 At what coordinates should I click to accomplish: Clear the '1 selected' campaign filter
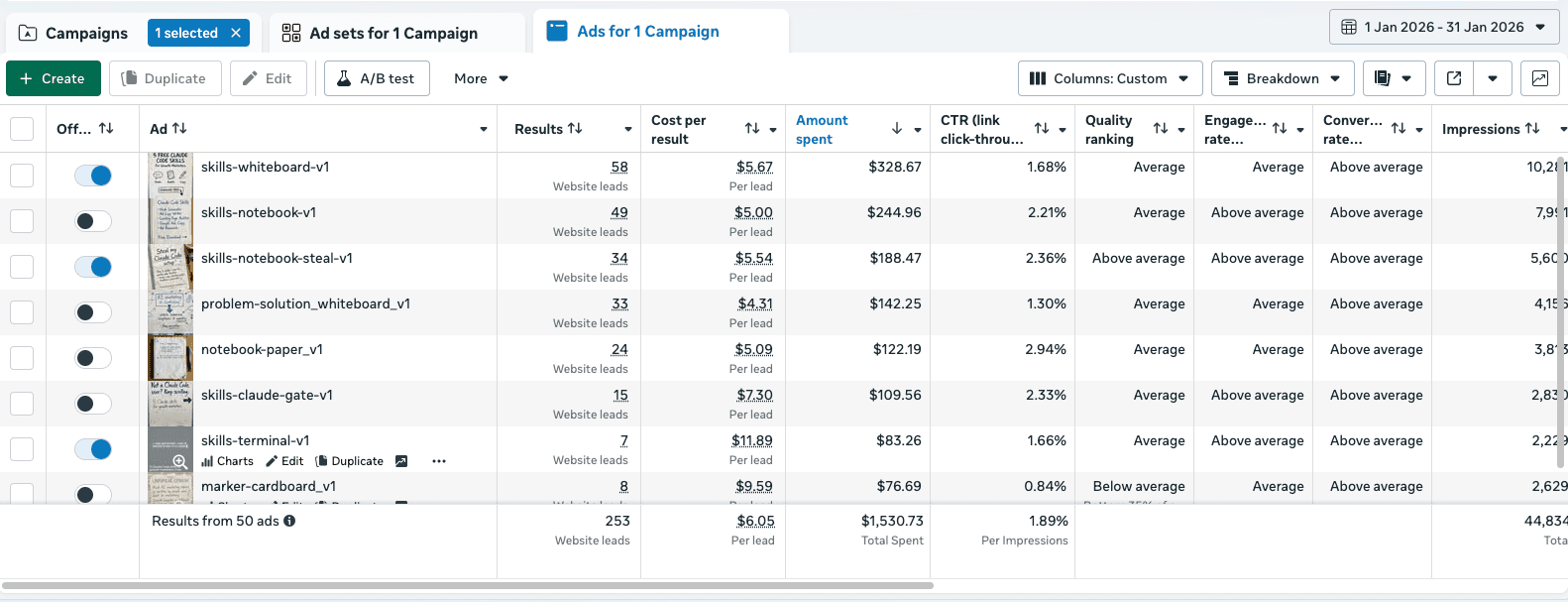(x=236, y=33)
